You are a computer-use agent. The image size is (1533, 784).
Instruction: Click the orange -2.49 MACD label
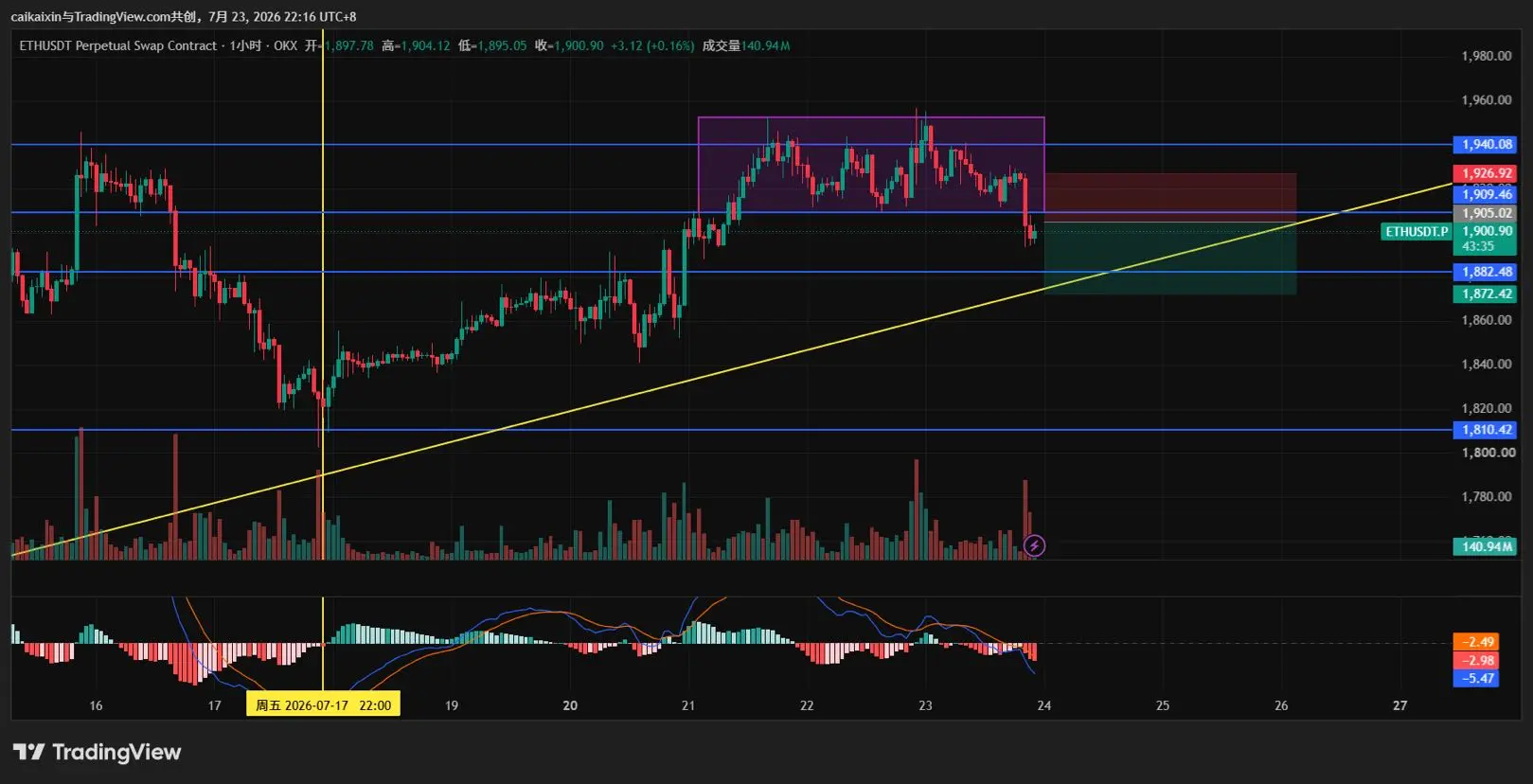coord(1476,642)
